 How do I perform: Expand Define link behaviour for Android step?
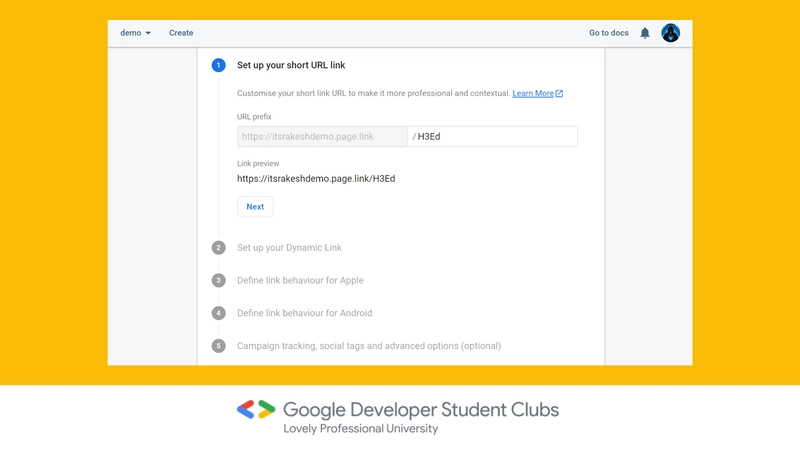(x=305, y=313)
